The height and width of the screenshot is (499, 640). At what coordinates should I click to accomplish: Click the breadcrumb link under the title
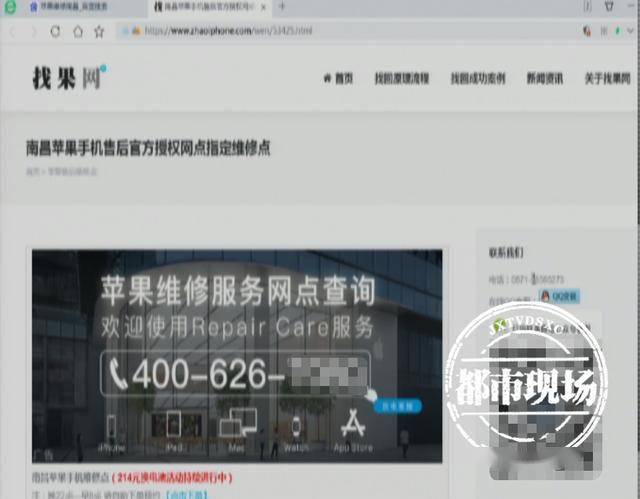point(61,172)
